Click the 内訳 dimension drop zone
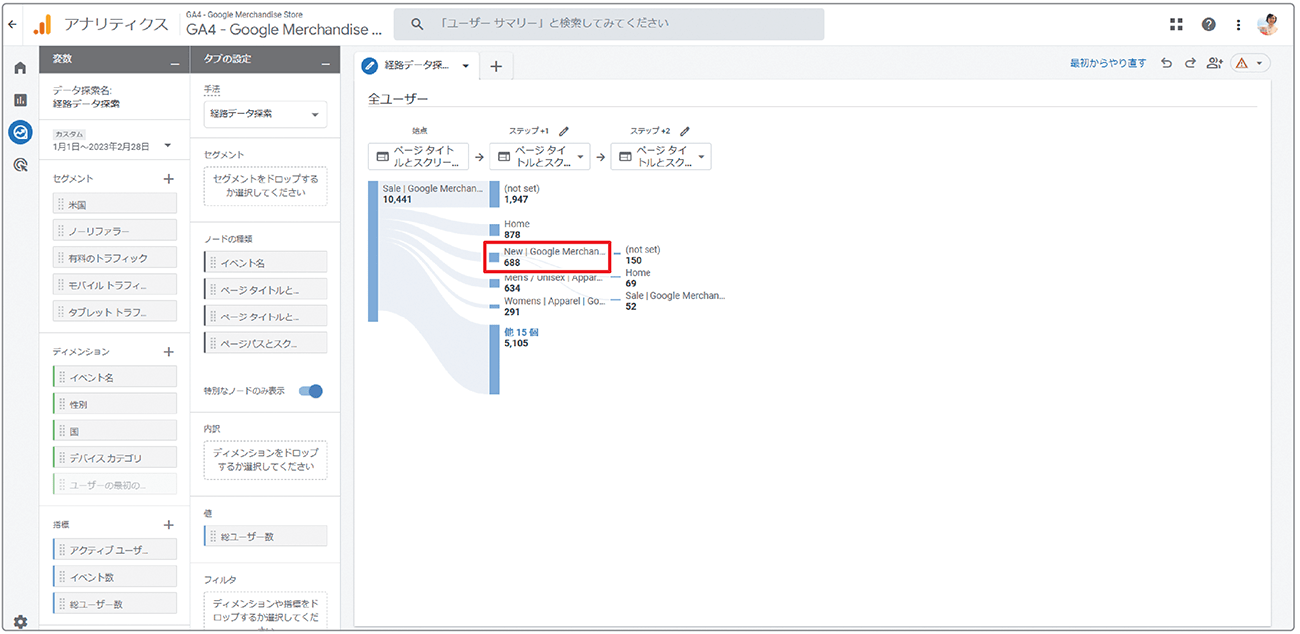 coord(265,460)
